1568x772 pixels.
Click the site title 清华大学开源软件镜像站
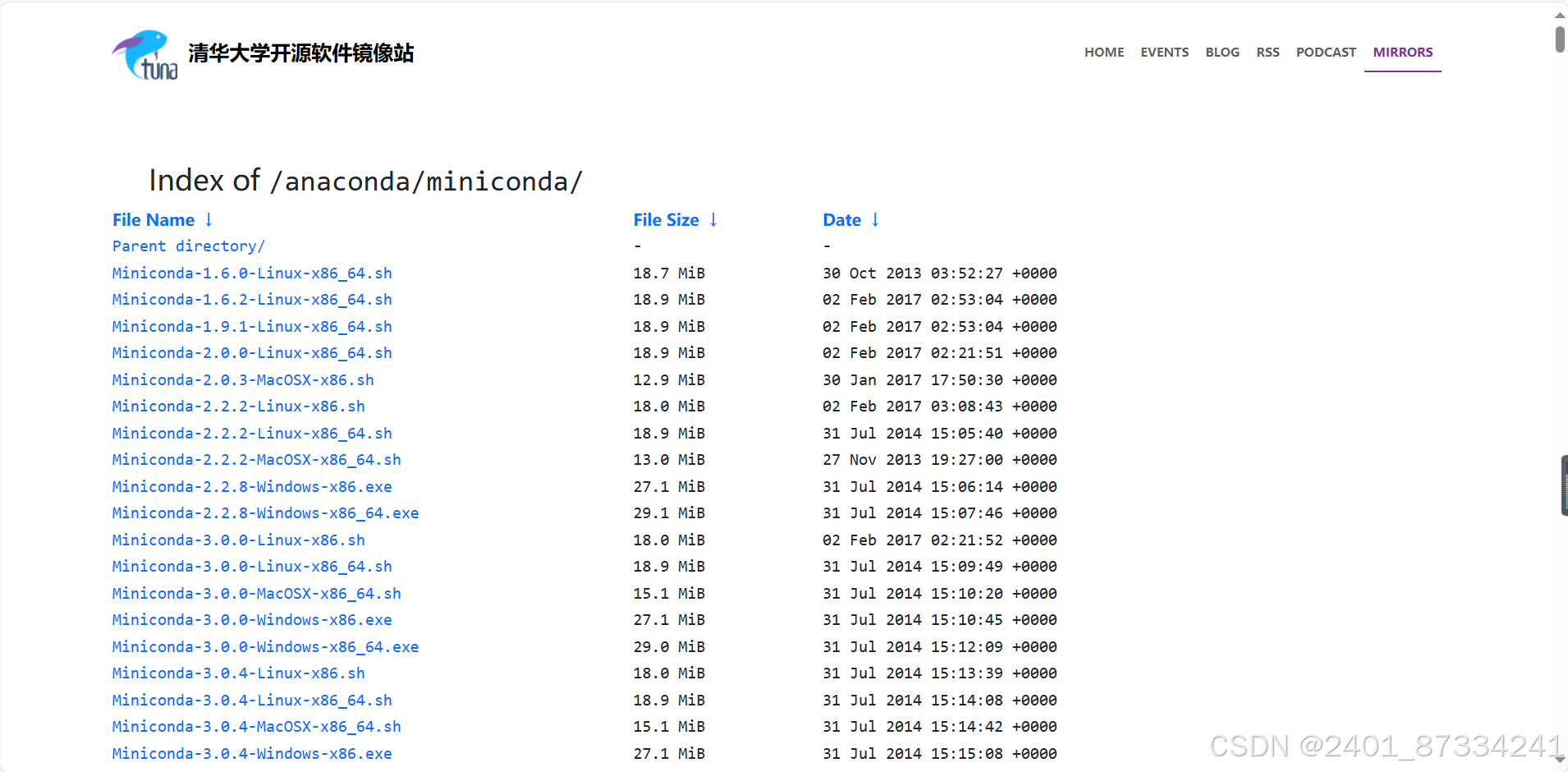301,53
